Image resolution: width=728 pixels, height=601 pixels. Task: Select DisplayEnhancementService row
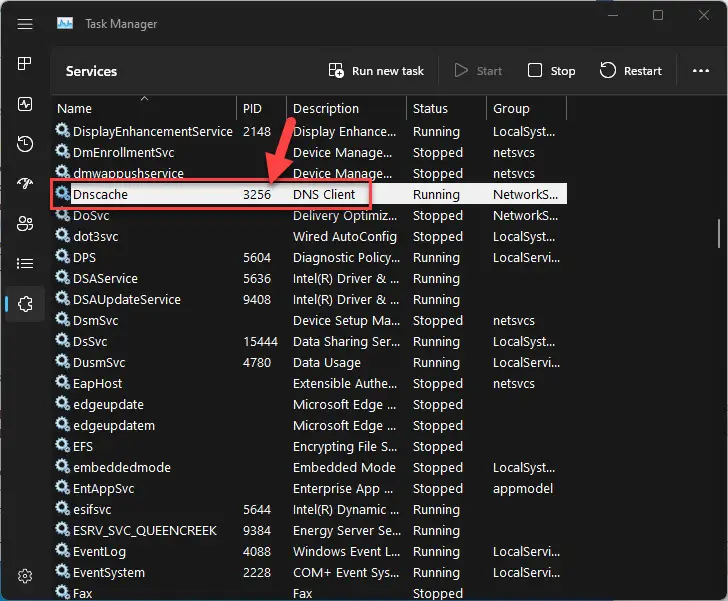click(x=309, y=131)
